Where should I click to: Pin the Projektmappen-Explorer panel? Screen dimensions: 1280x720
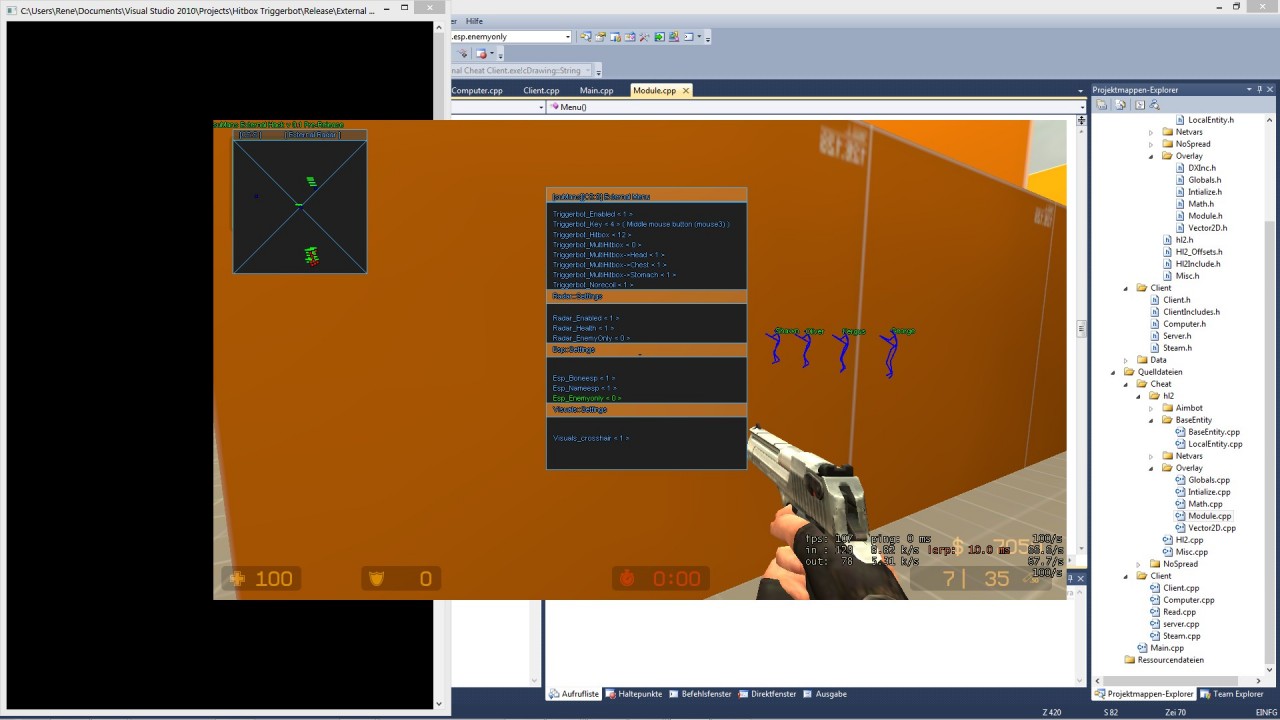pyautogui.click(x=1260, y=90)
